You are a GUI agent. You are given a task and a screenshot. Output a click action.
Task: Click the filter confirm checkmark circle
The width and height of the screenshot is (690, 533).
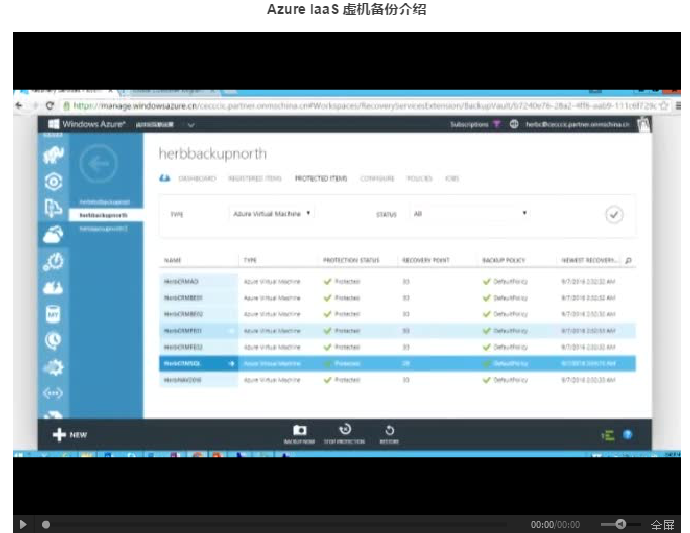(614, 215)
